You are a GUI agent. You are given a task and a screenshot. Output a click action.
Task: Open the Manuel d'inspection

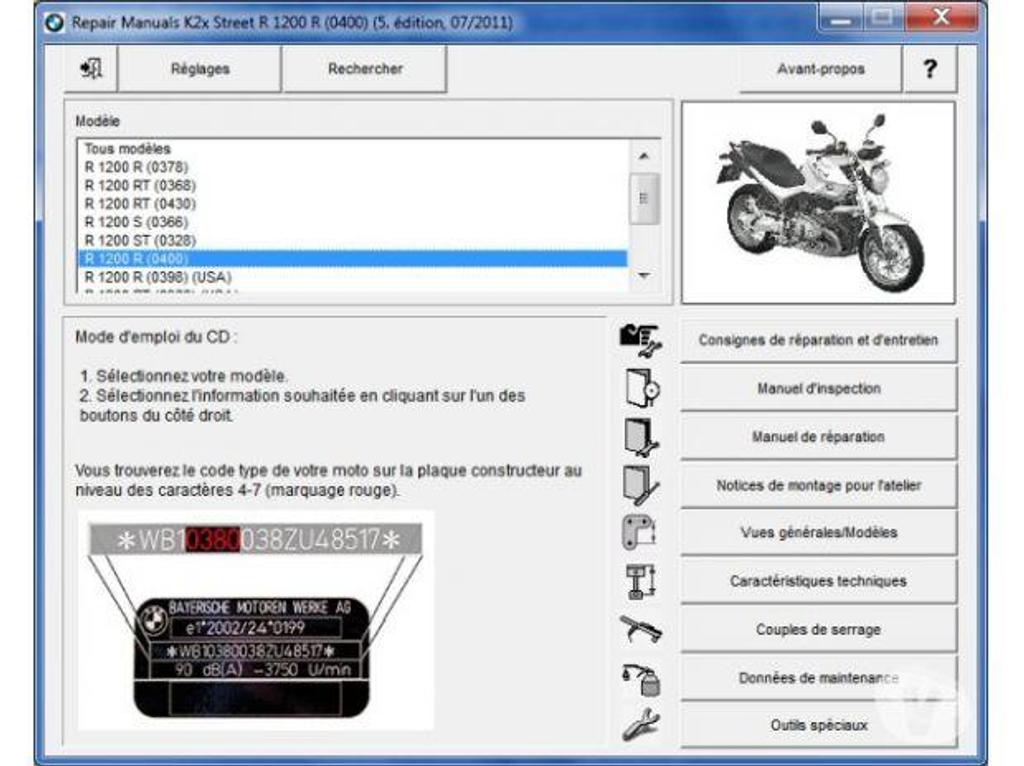coord(818,389)
